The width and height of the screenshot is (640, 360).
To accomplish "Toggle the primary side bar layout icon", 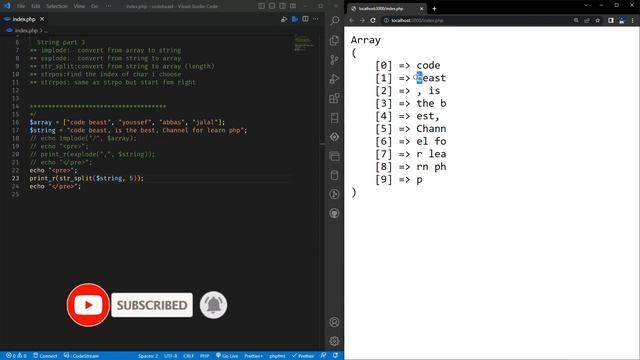I will (x=261, y=6).
